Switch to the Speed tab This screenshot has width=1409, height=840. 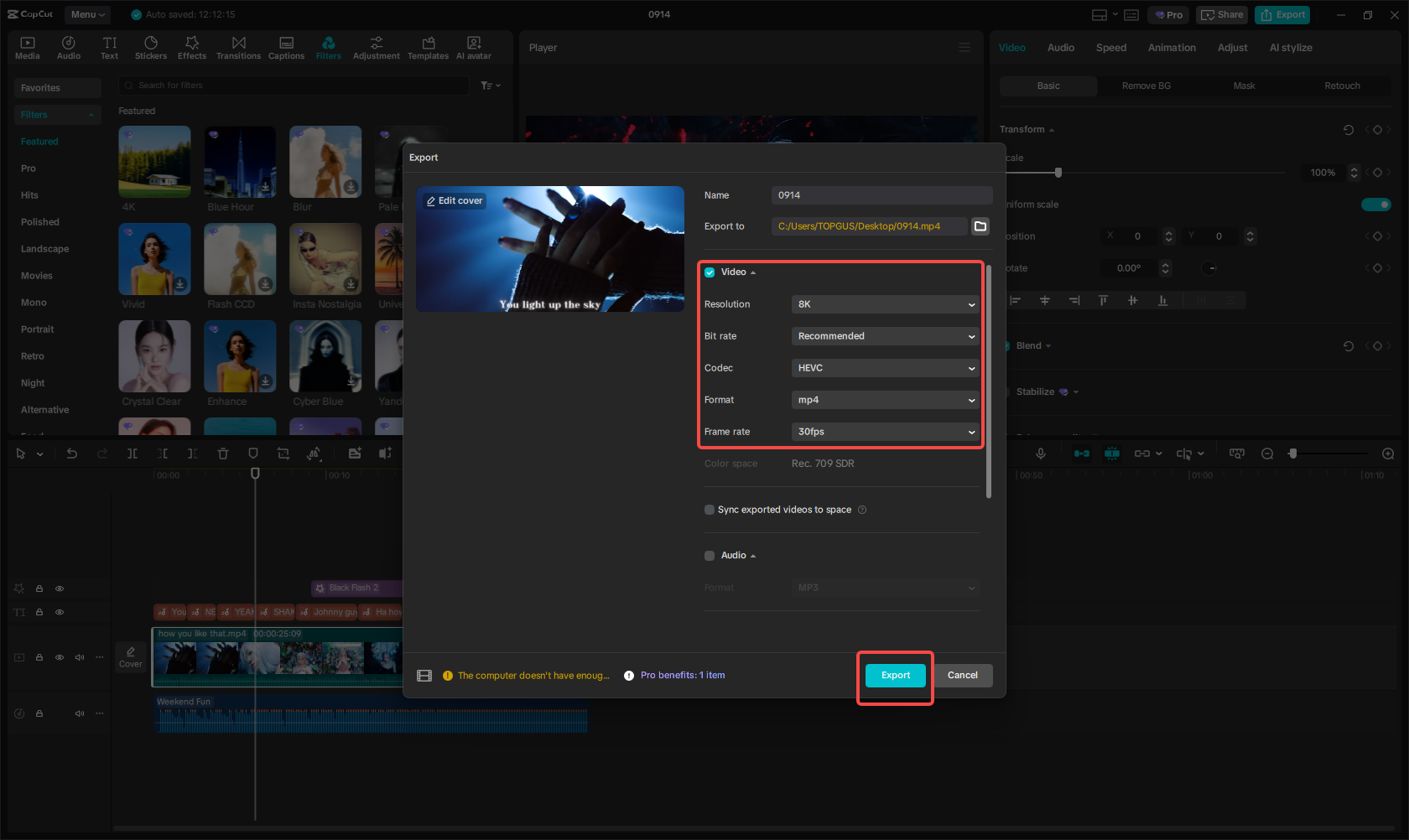1110,47
